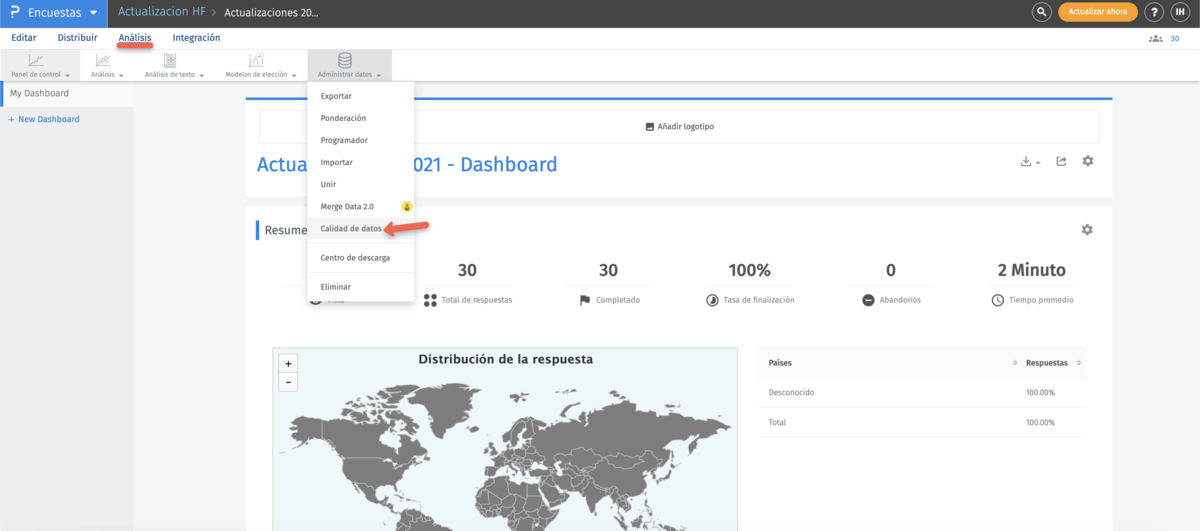Click Añadir logotipo button

(x=679, y=127)
